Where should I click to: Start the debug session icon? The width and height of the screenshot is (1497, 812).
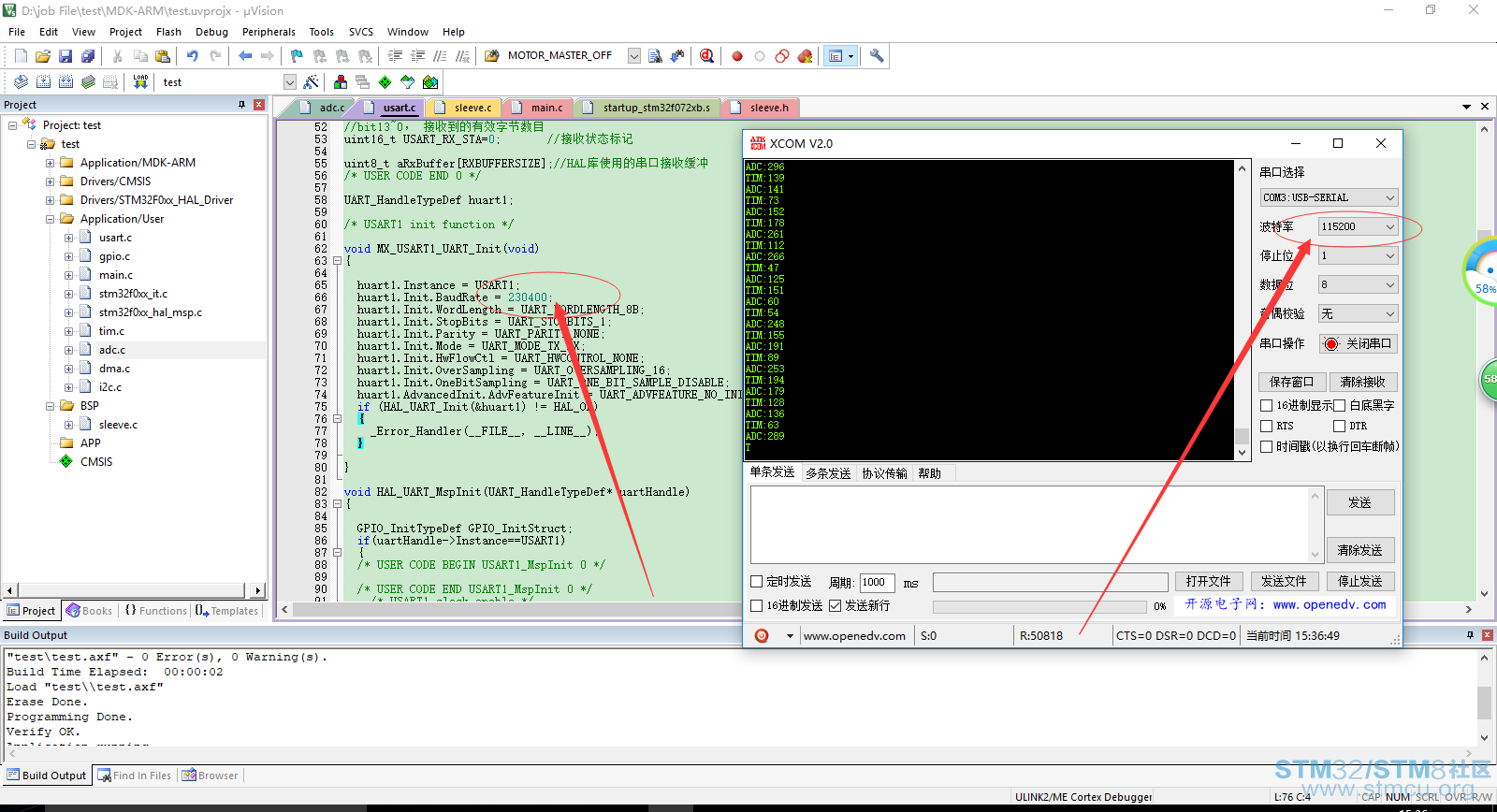point(707,56)
